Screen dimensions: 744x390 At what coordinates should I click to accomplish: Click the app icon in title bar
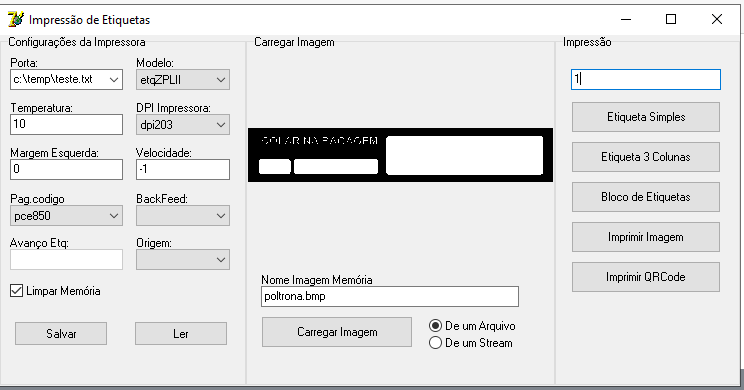(16, 19)
